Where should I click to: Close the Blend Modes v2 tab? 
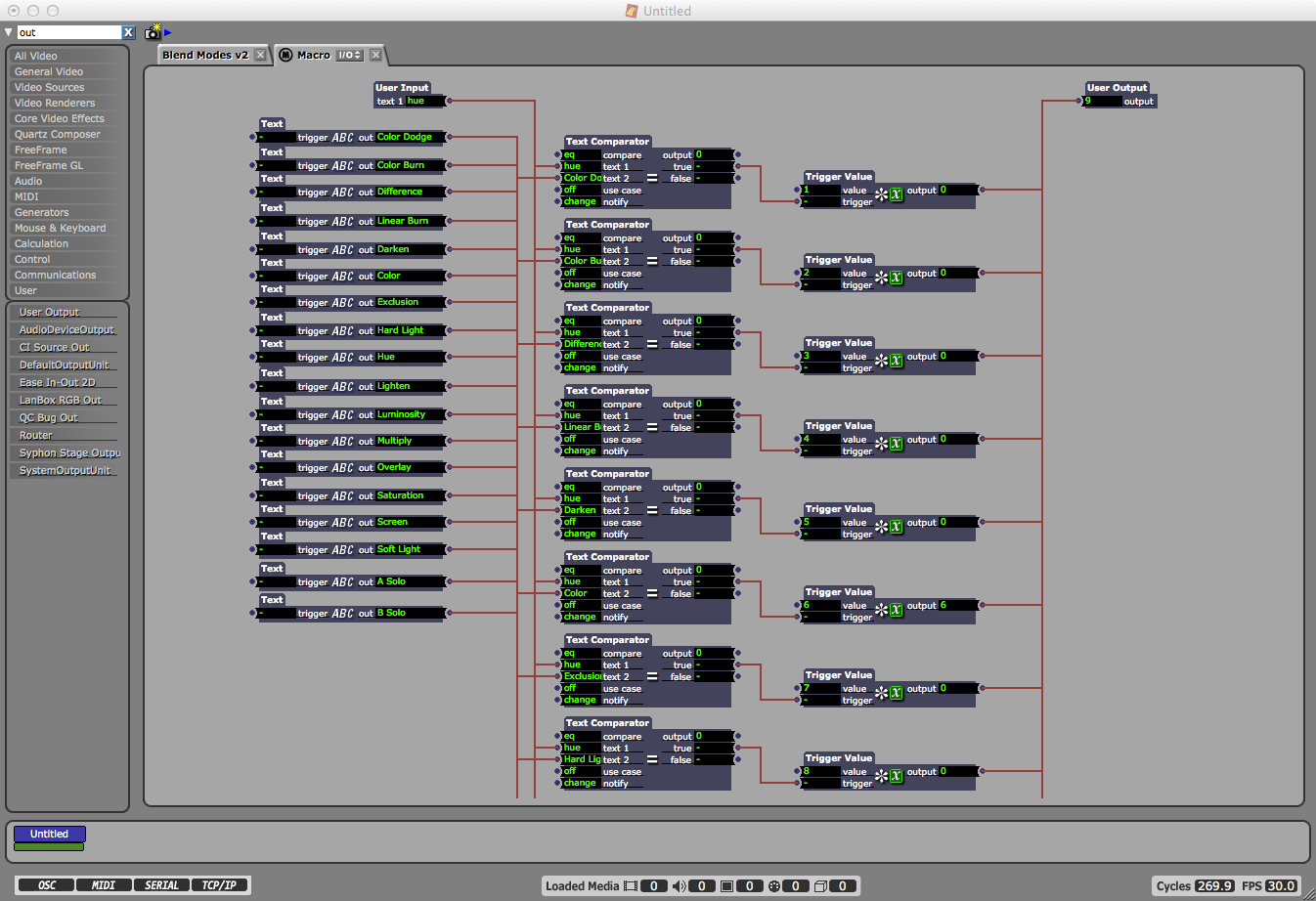(260, 55)
